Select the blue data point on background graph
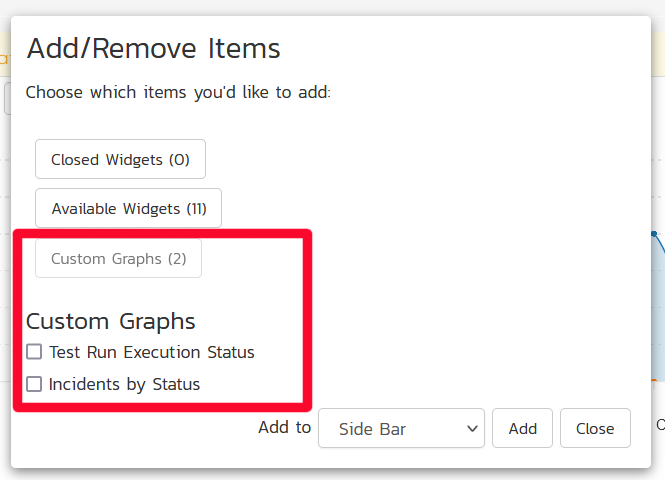This screenshot has width=665, height=480. coord(655,234)
